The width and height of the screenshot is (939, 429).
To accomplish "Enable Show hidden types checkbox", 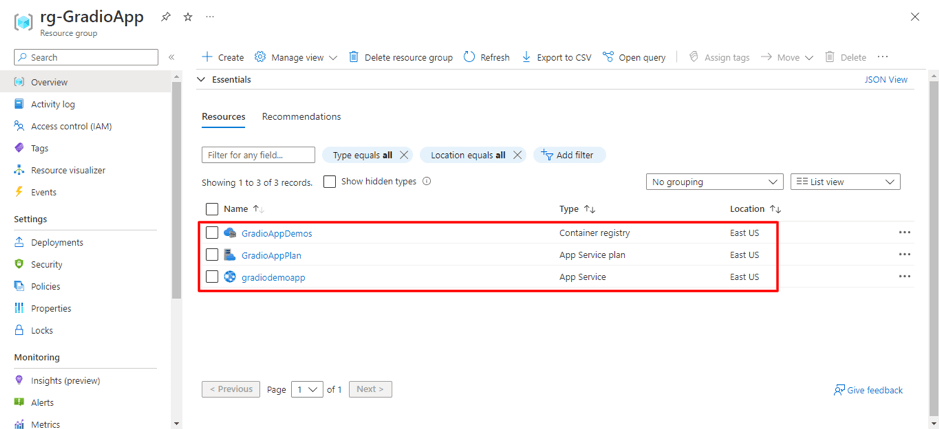I will (329, 182).
